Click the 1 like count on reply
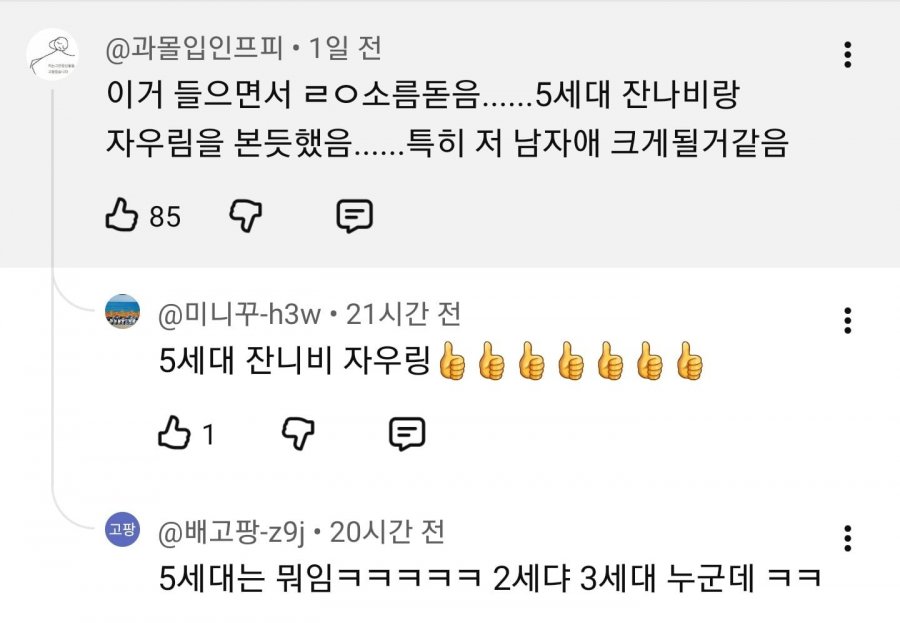Image resolution: width=900 pixels, height=623 pixels. click(208, 435)
